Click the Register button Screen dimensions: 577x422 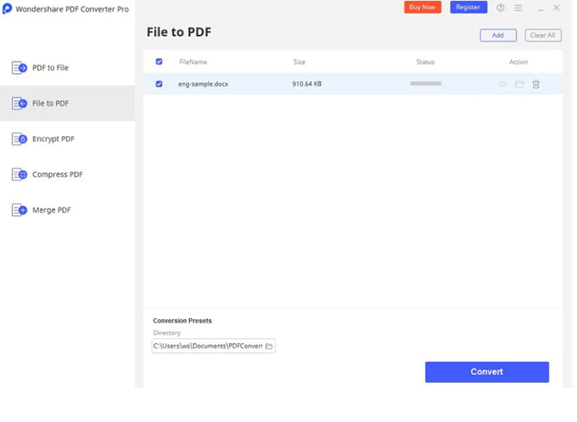(468, 7)
